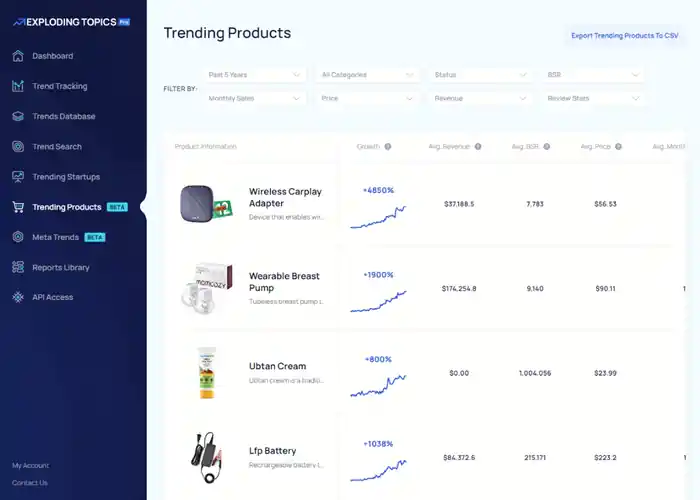Screen dimensions: 700x500
Task: Click the +800% growth sparkline
Action: click(378, 386)
